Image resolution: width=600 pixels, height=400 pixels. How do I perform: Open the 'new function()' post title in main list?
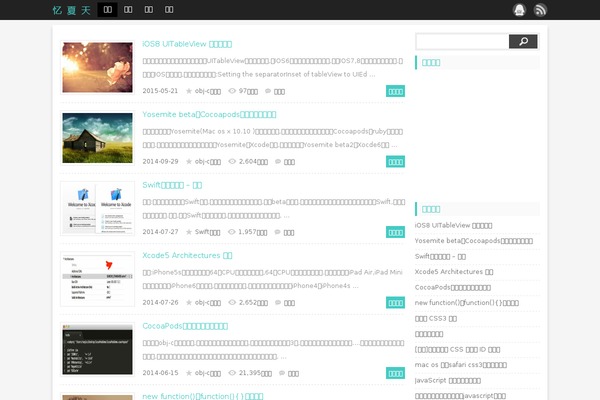(203, 396)
